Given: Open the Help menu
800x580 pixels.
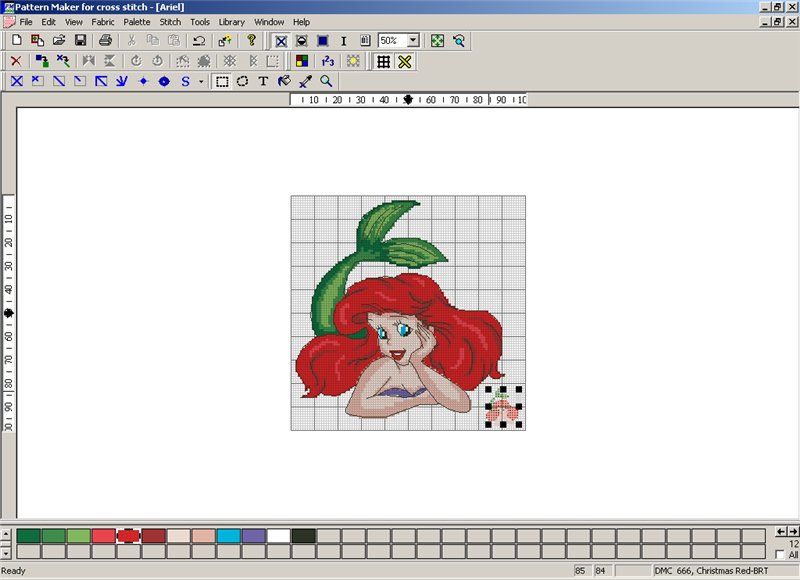Looking at the screenshot, I should pos(301,22).
